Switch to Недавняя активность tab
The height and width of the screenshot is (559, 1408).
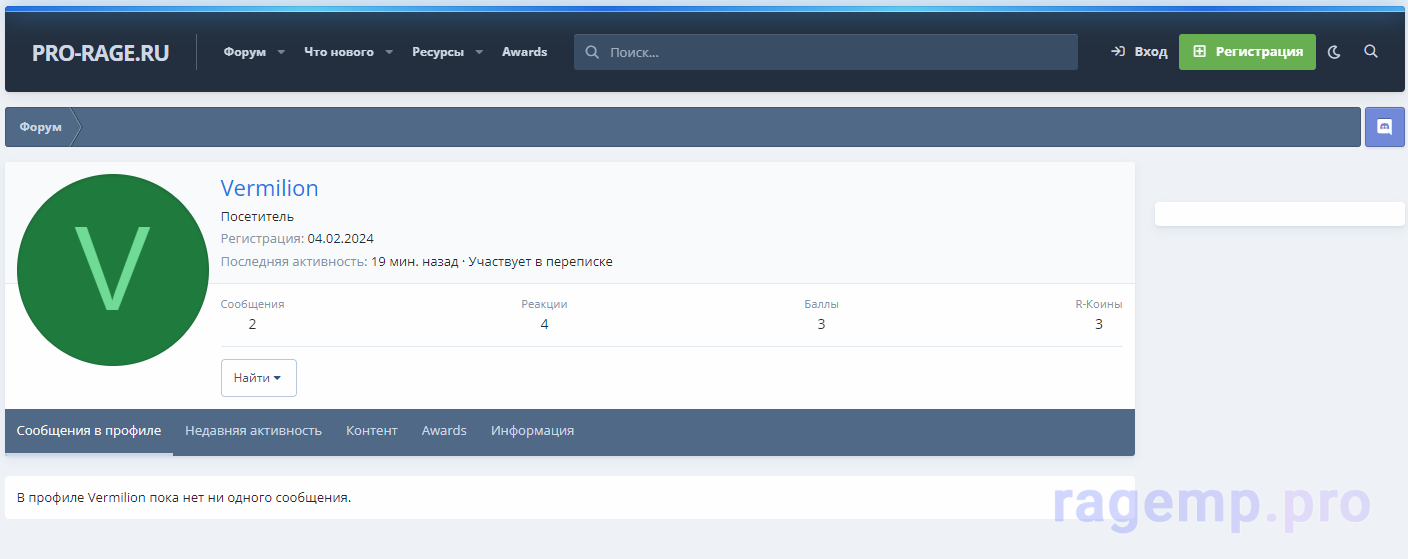253,431
